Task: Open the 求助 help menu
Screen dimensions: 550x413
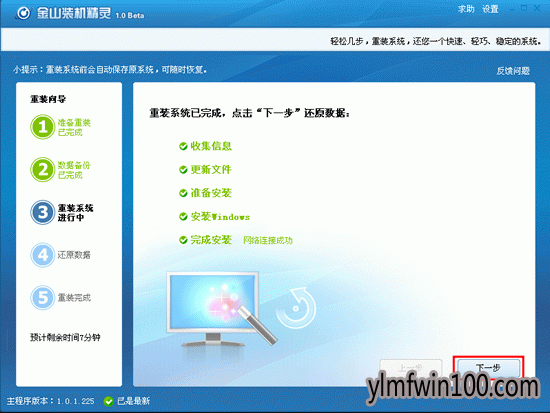Action: click(466, 9)
